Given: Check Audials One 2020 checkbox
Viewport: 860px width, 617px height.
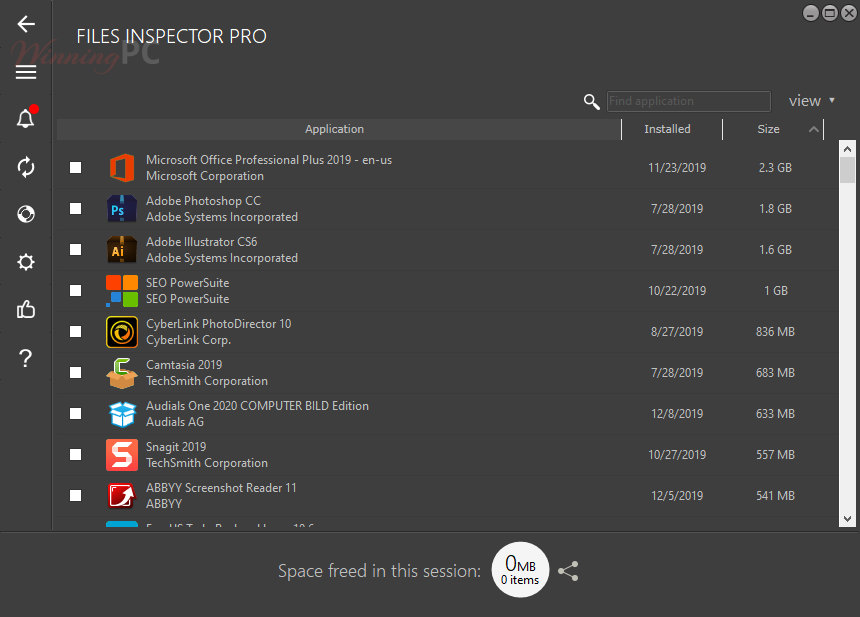Looking at the screenshot, I should 76,414.
